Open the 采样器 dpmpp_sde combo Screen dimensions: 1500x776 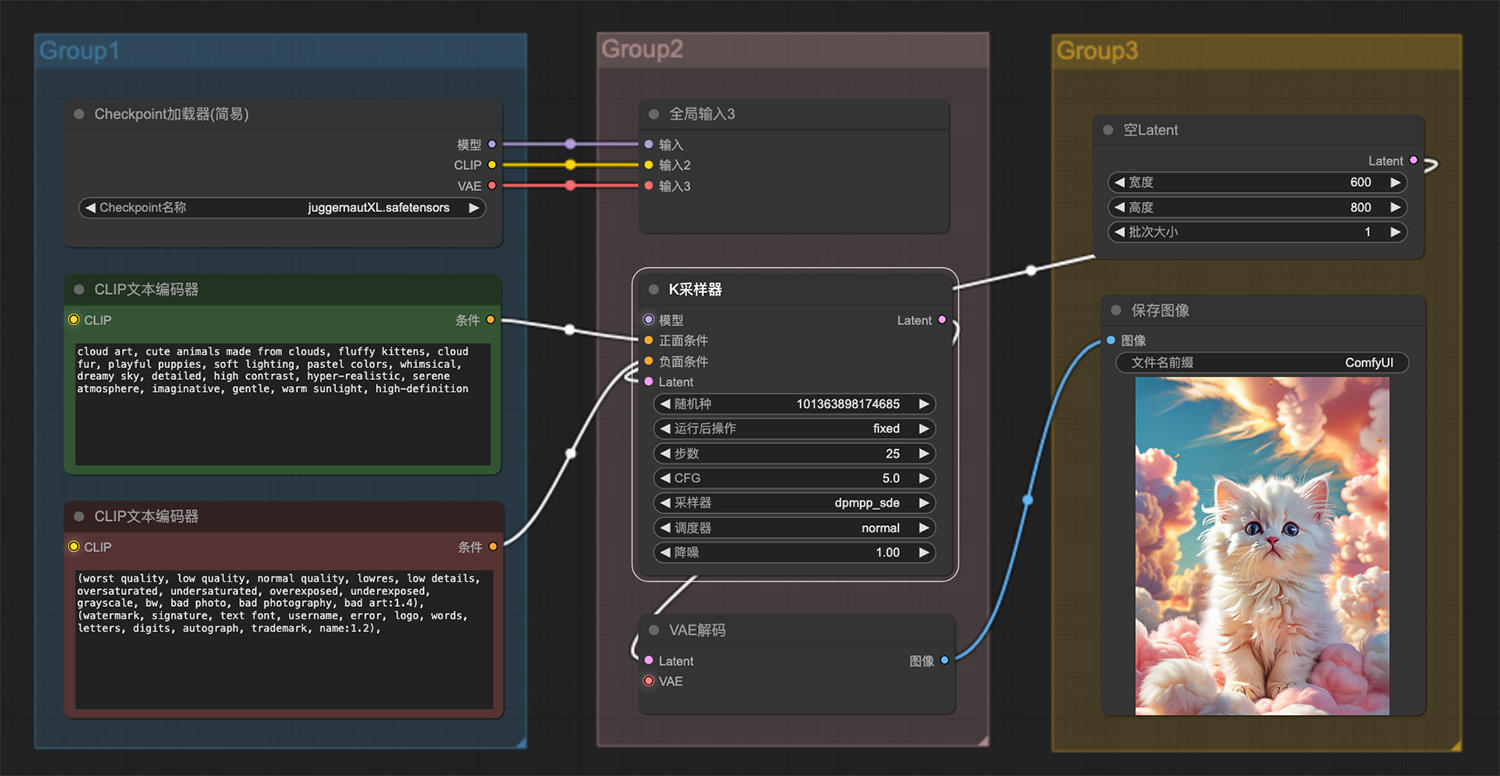point(795,503)
